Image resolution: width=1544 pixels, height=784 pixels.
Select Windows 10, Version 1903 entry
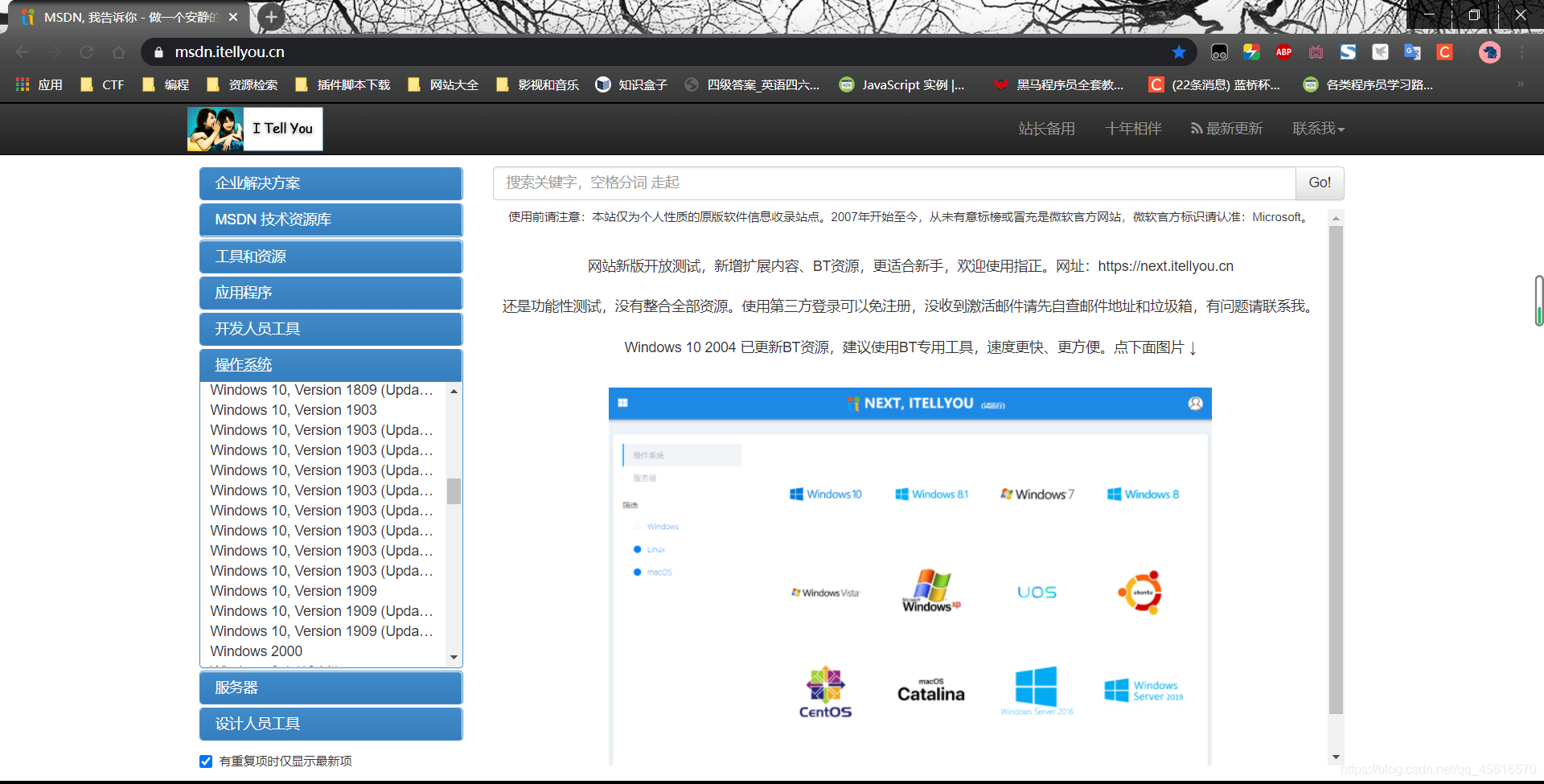point(294,410)
